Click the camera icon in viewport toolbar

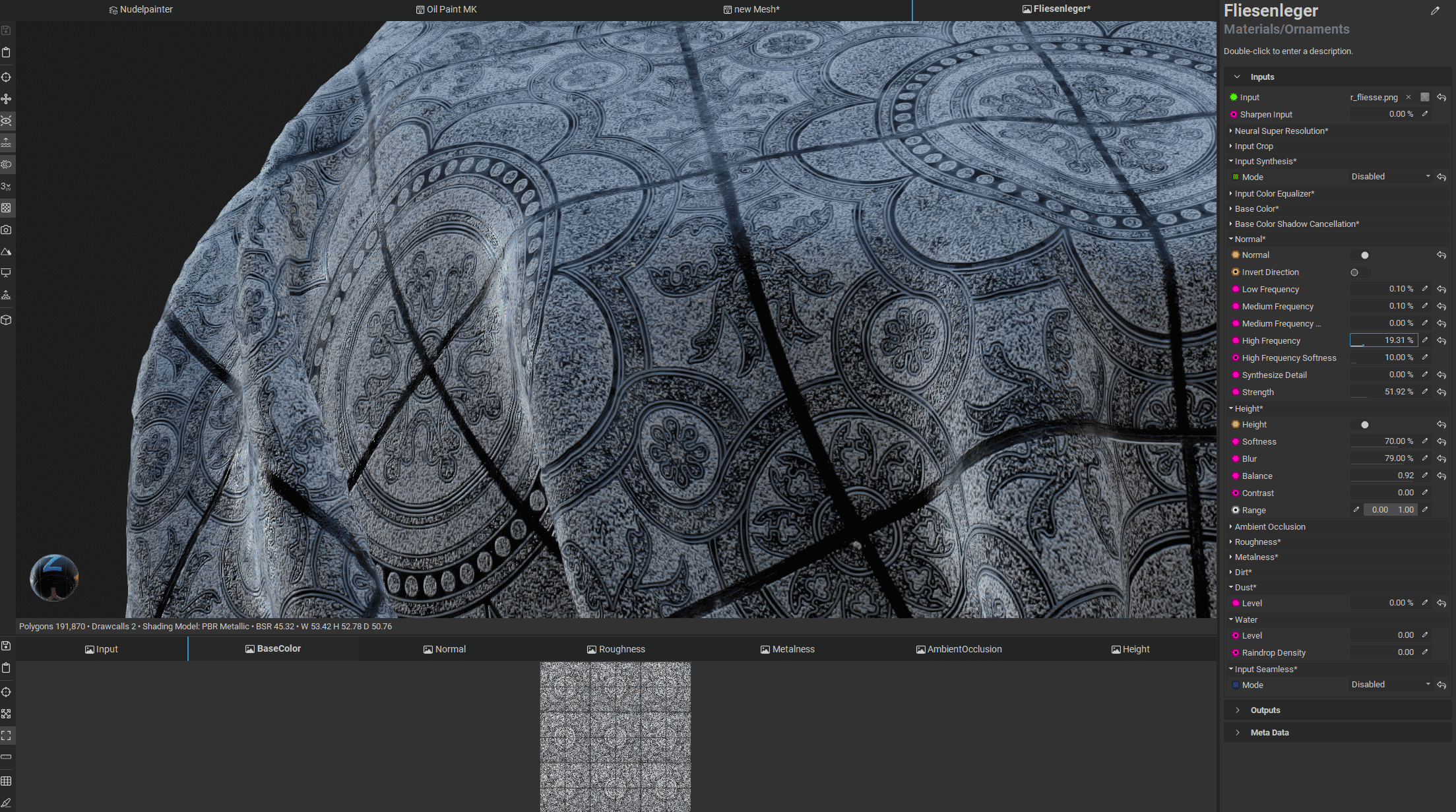[x=6, y=230]
